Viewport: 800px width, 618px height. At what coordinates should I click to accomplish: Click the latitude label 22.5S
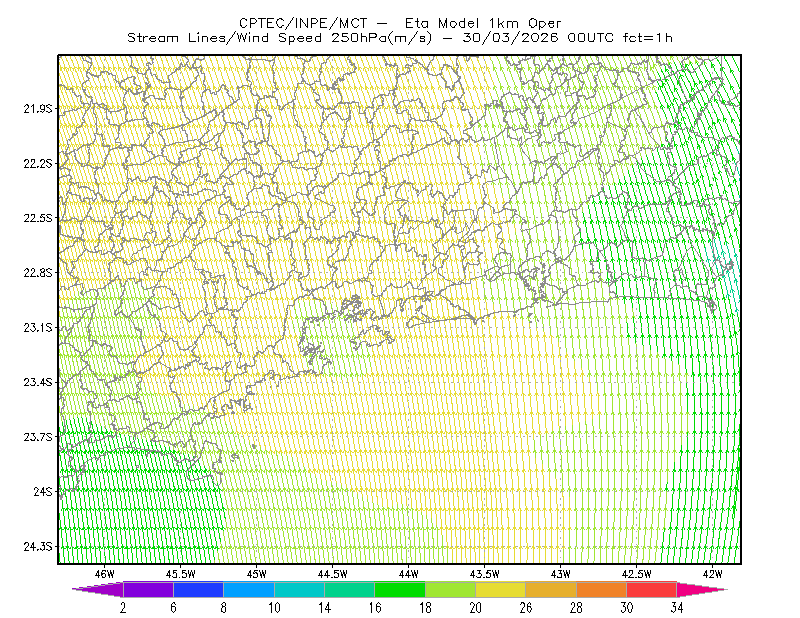tap(38, 218)
